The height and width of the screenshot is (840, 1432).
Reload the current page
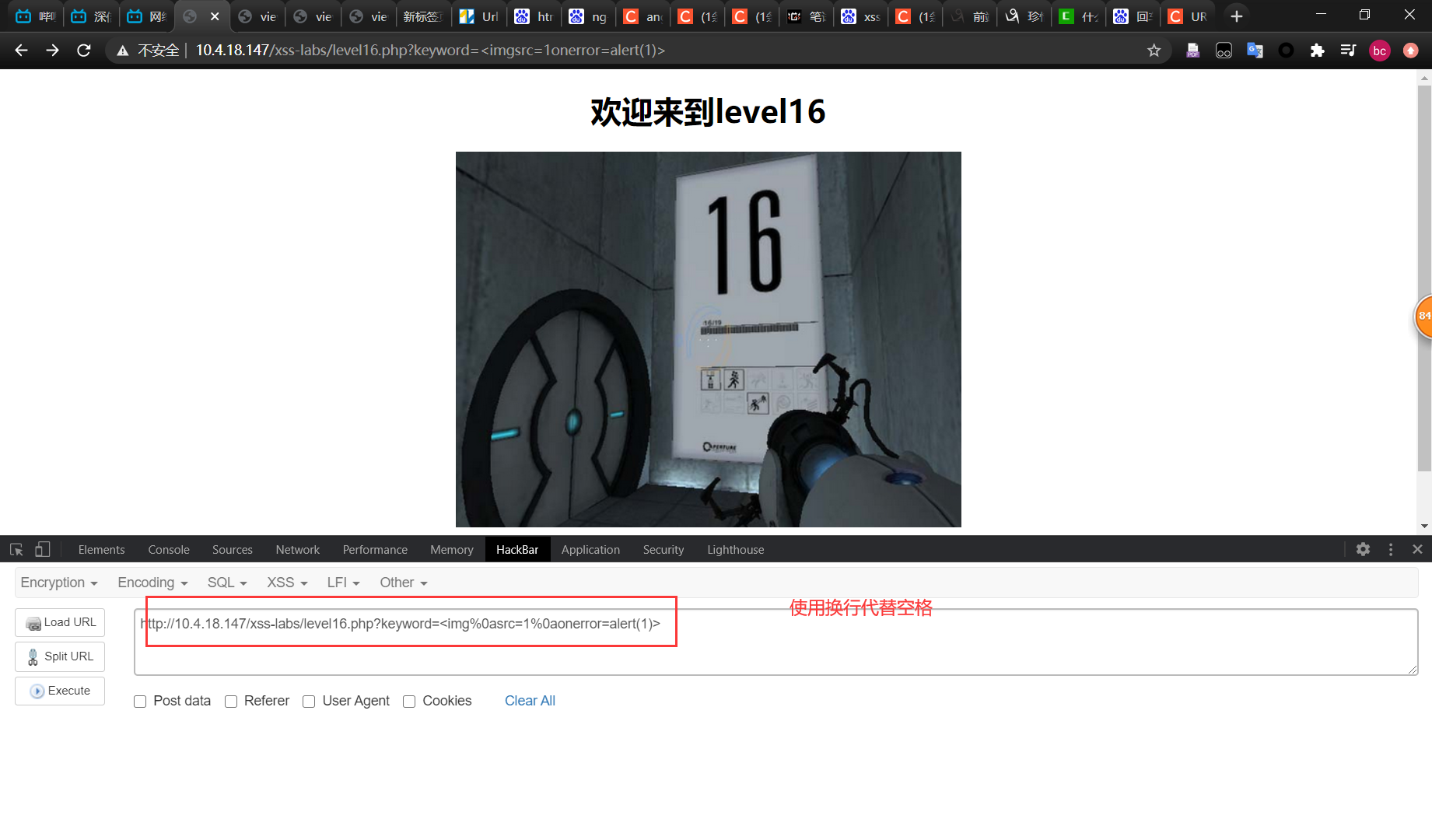(84, 51)
